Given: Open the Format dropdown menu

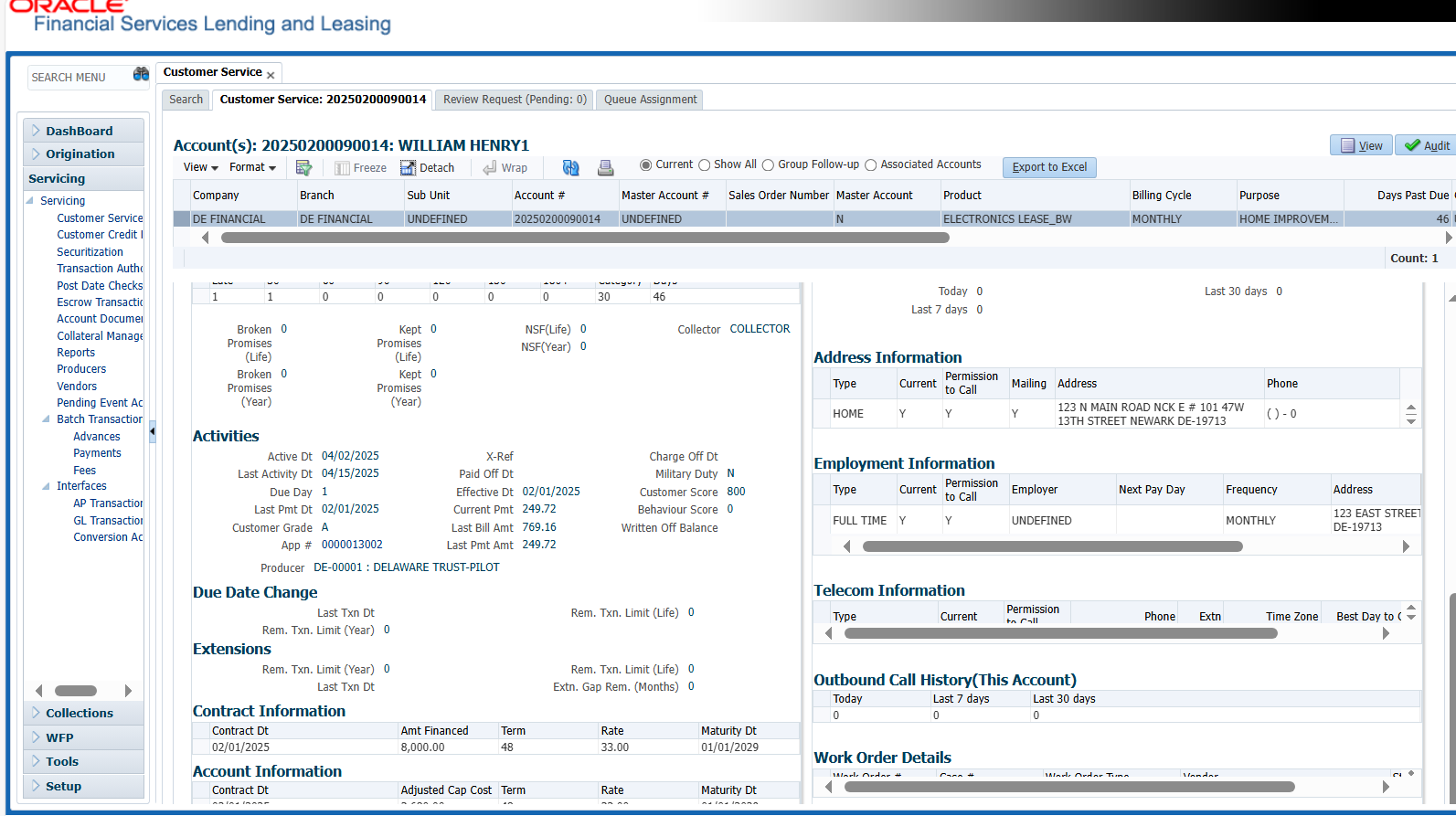Looking at the screenshot, I should (252, 167).
